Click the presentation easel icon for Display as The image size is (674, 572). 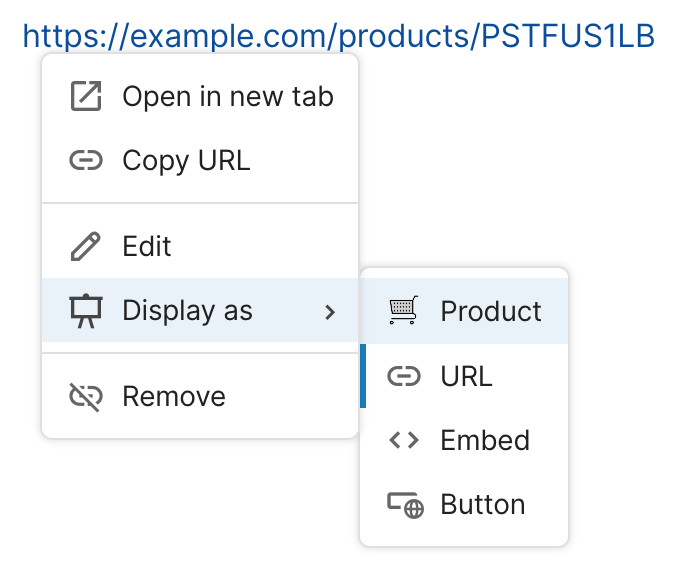(87, 311)
